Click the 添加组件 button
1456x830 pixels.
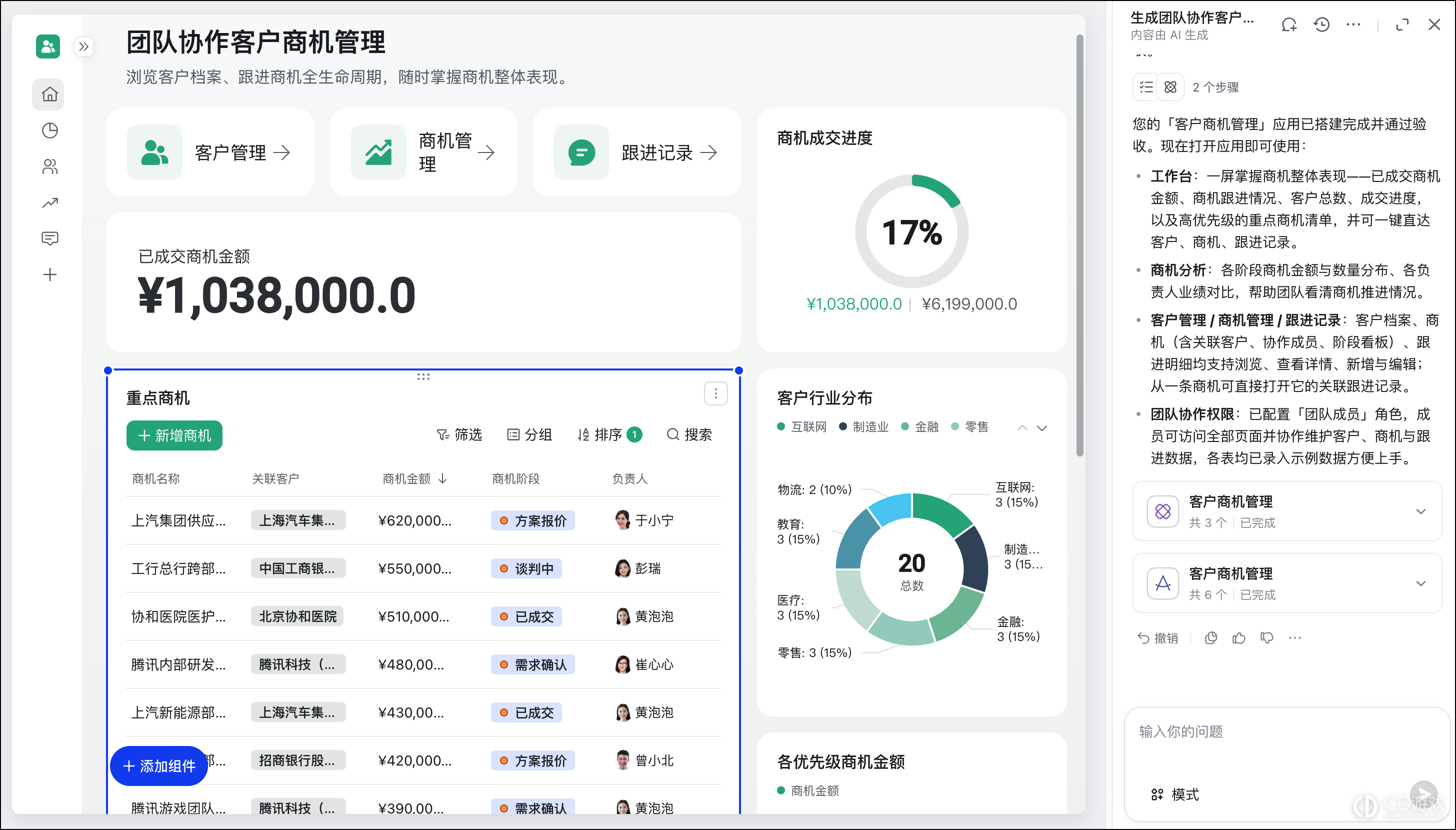[159, 766]
